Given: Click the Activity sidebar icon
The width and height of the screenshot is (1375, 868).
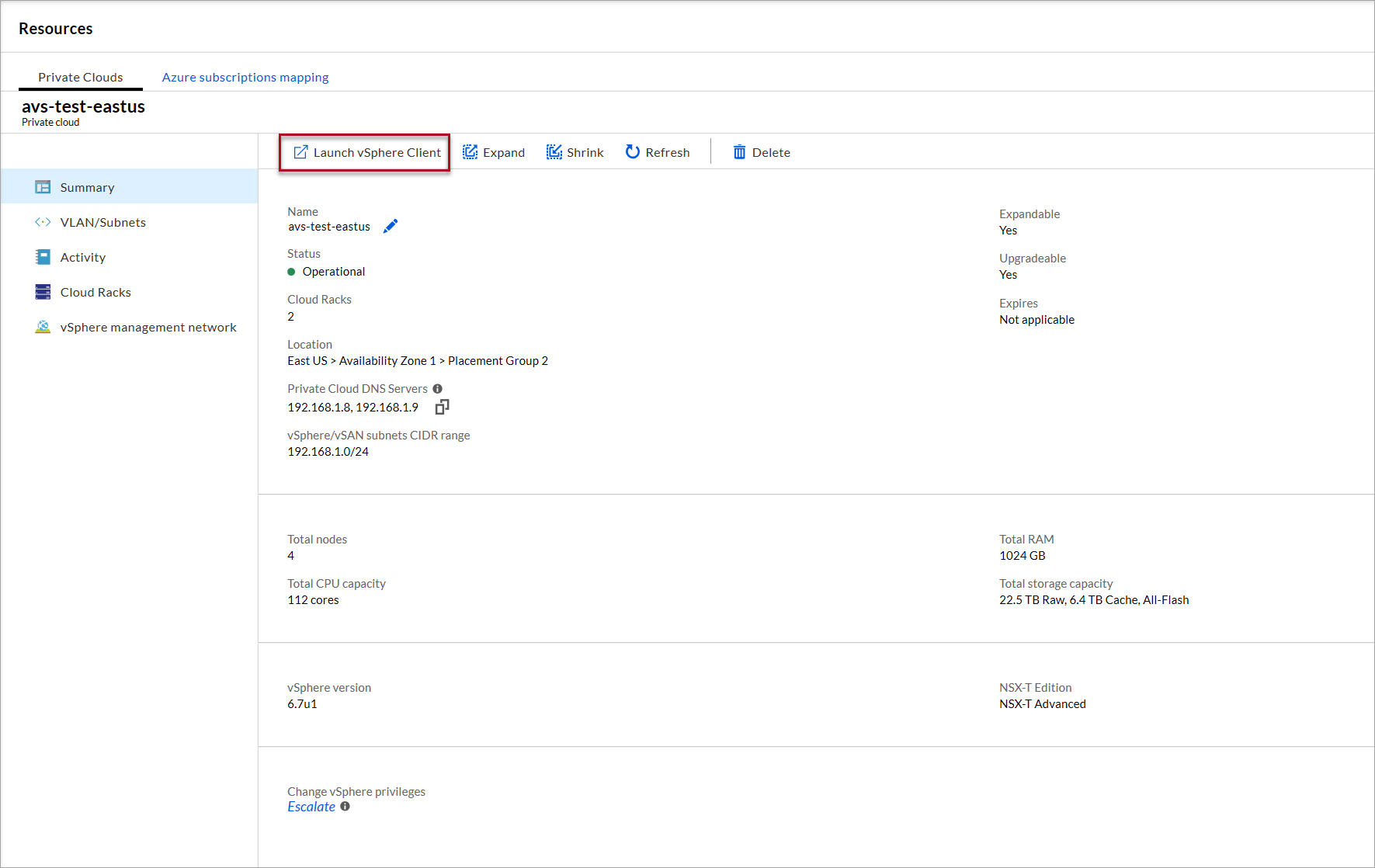Looking at the screenshot, I should pyautogui.click(x=43, y=257).
